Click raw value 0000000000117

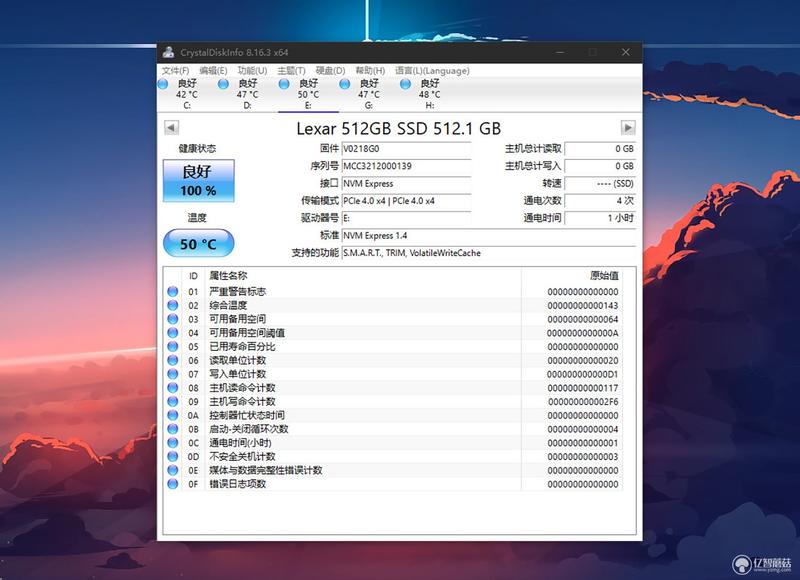pos(583,388)
